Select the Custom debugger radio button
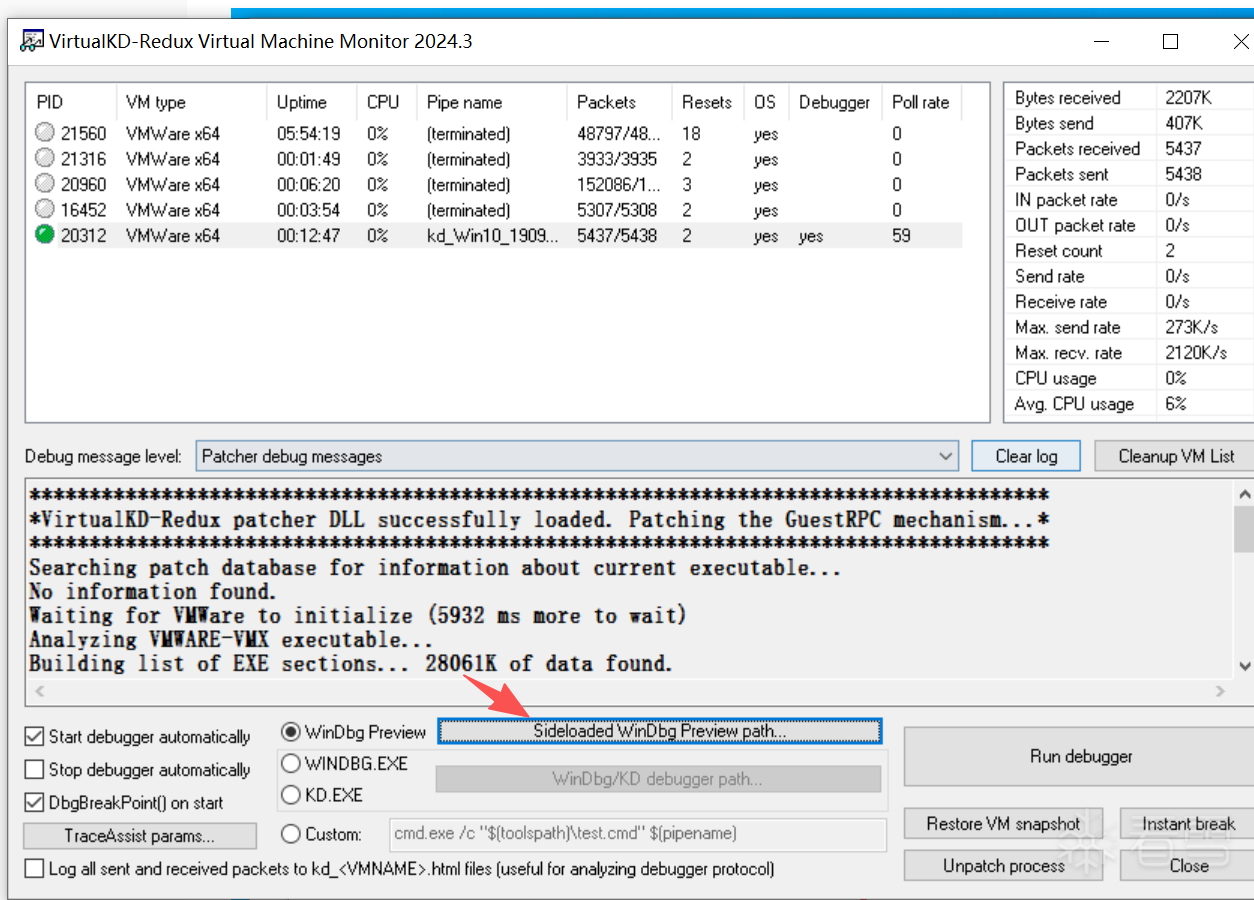The height and width of the screenshot is (900, 1254). pos(291,834)
